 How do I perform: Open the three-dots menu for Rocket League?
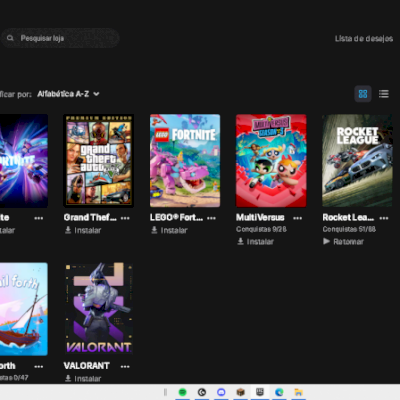pyautogui.click(x=384, y=218)
